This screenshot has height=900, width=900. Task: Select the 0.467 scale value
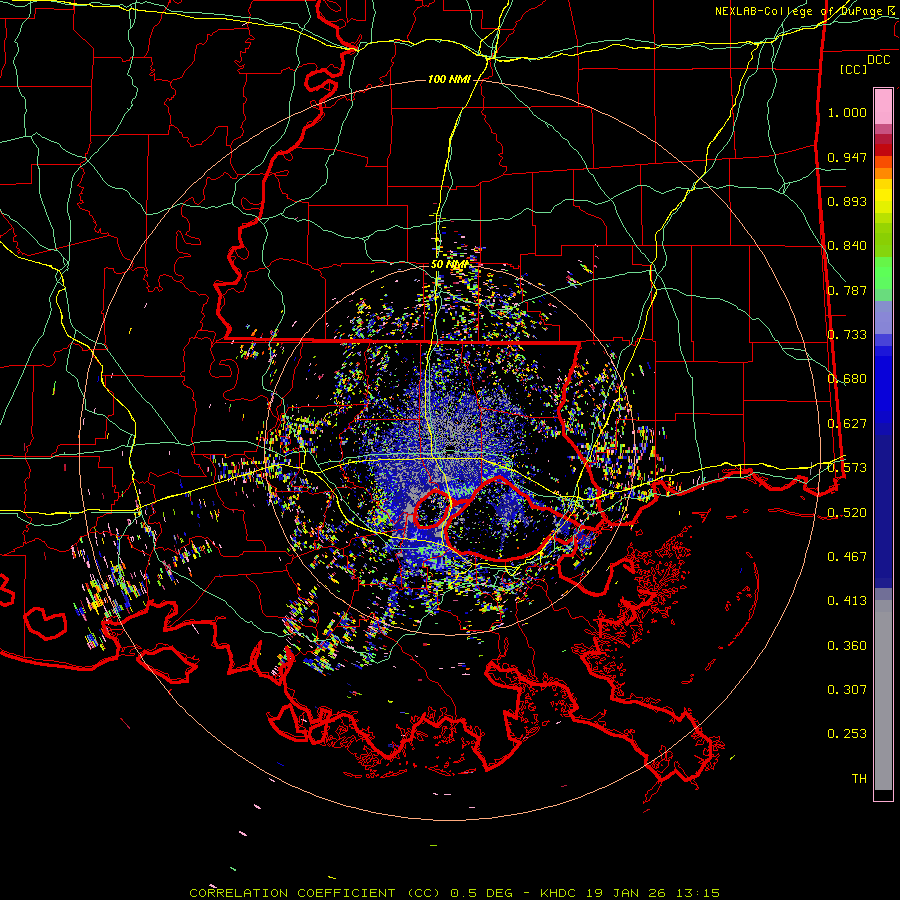[847, 557]
